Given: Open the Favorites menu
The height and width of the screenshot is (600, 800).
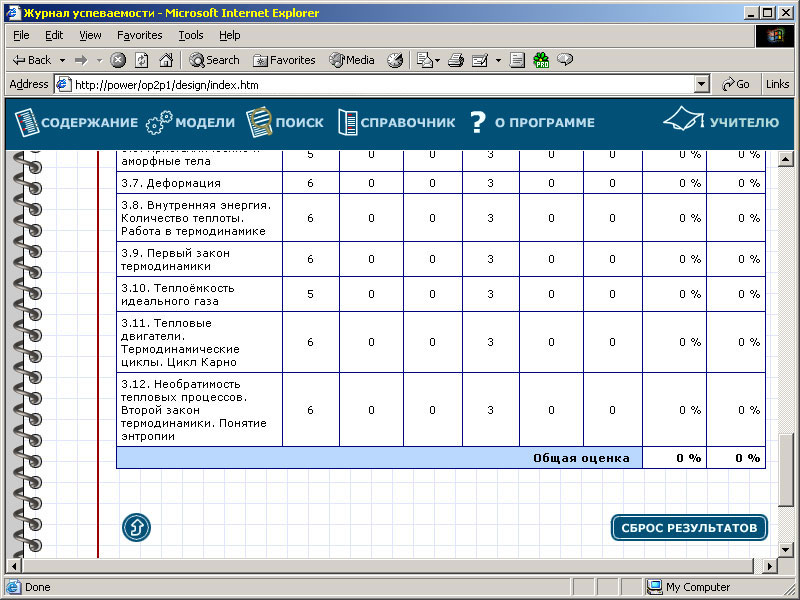Looking at the screenshot, I should click(139, 35).
